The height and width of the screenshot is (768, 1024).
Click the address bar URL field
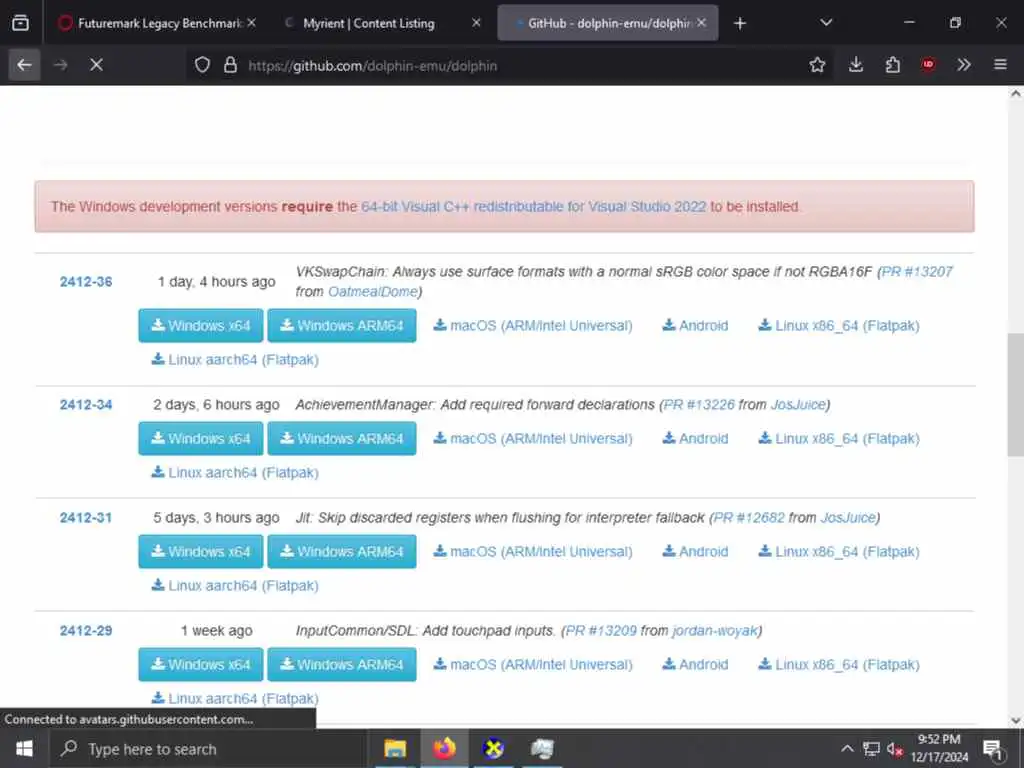pos(509,65)
